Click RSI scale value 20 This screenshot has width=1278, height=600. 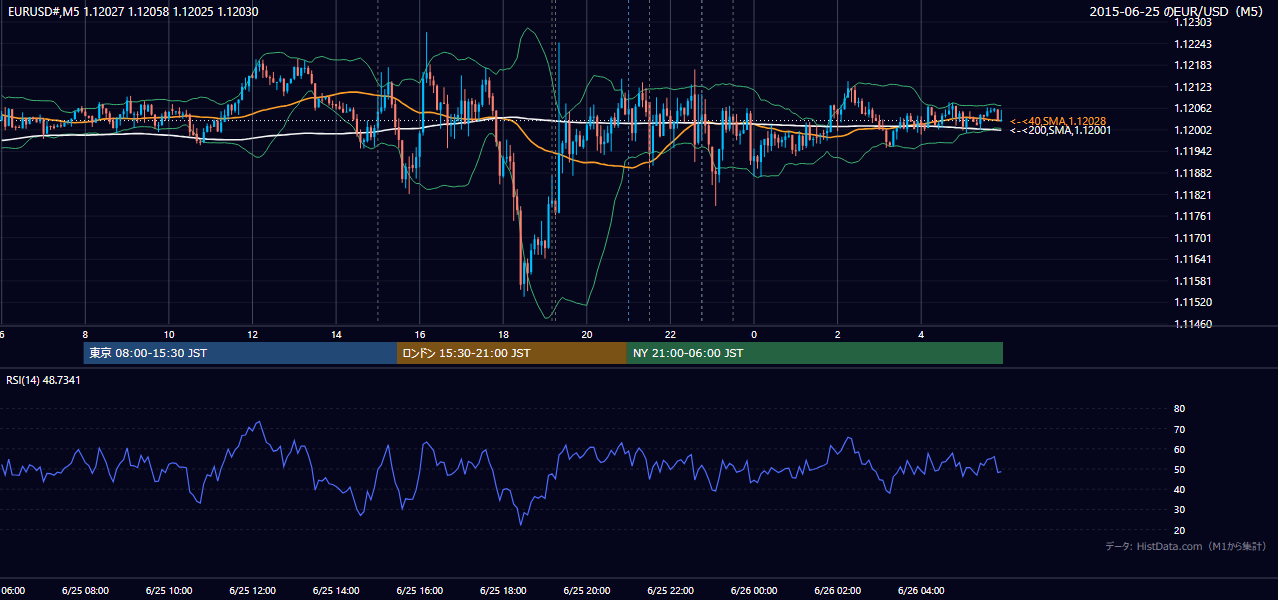[1180, 530]
